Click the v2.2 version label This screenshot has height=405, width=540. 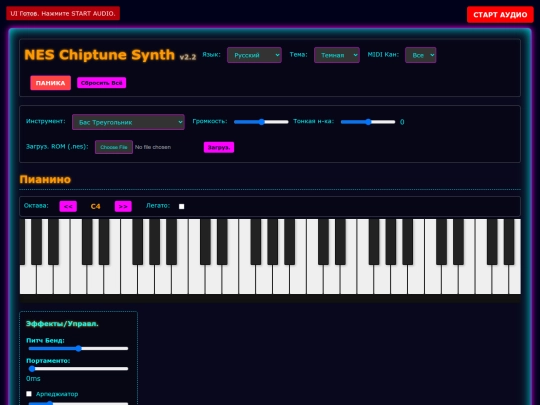[x=188, y=57]
